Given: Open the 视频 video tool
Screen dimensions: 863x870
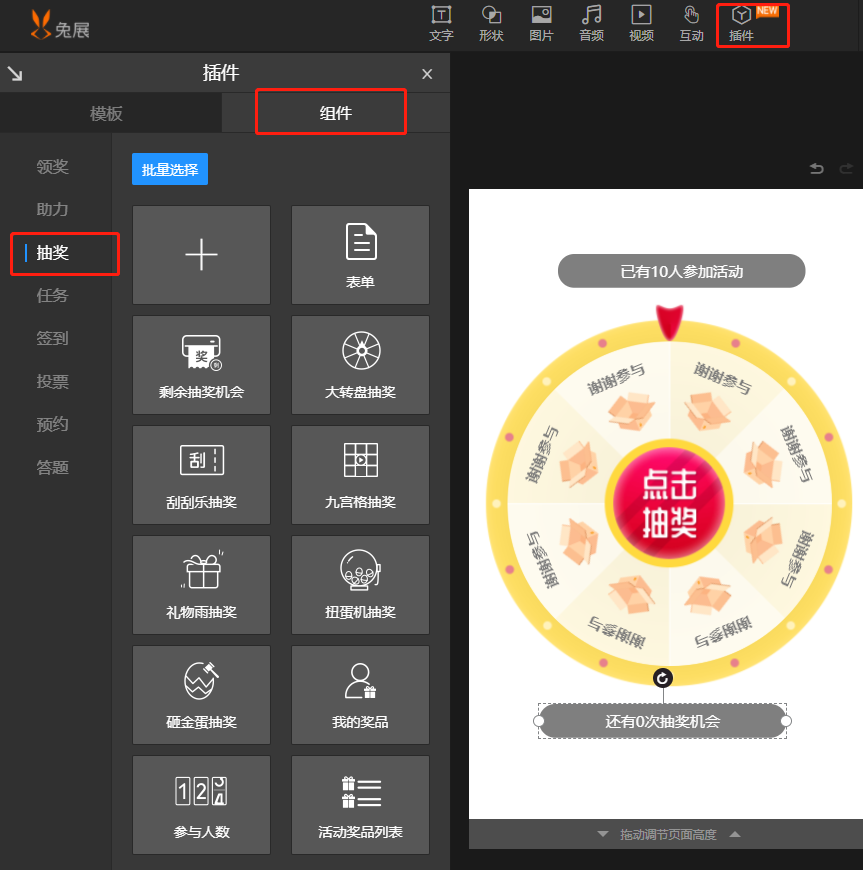Looking at the screenshot, I should 641,24.
